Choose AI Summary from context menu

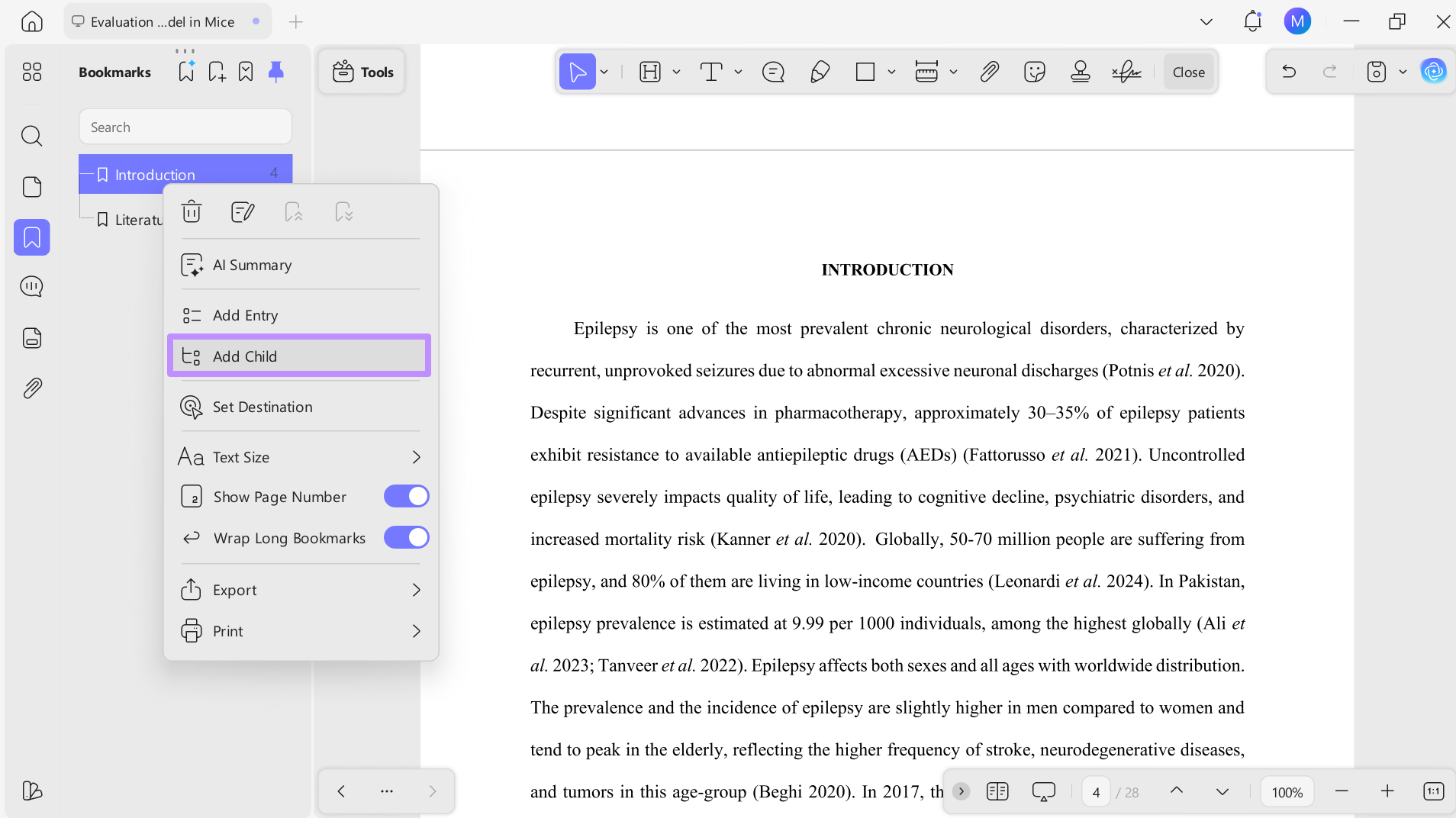pyautogui.click(x=301, y=265)
